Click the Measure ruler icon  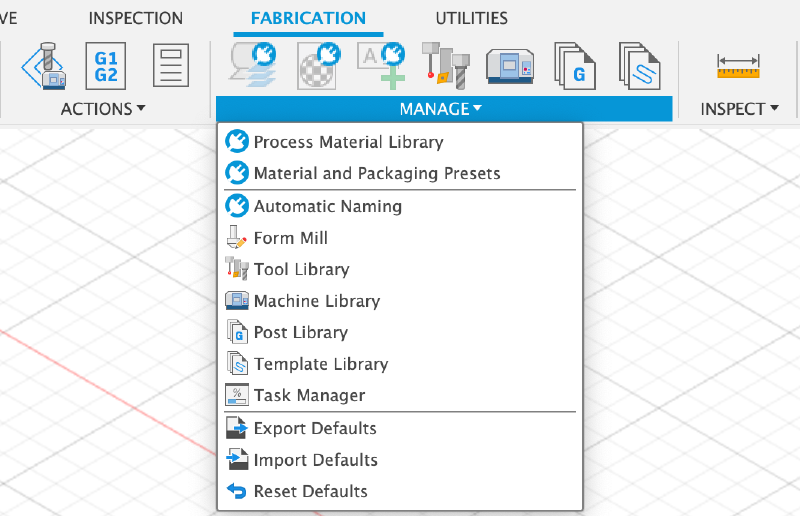tap(738, 66)
